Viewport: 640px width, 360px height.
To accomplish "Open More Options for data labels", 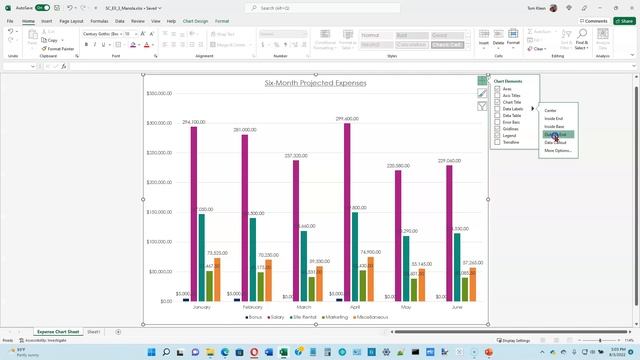I will (558, 151).
